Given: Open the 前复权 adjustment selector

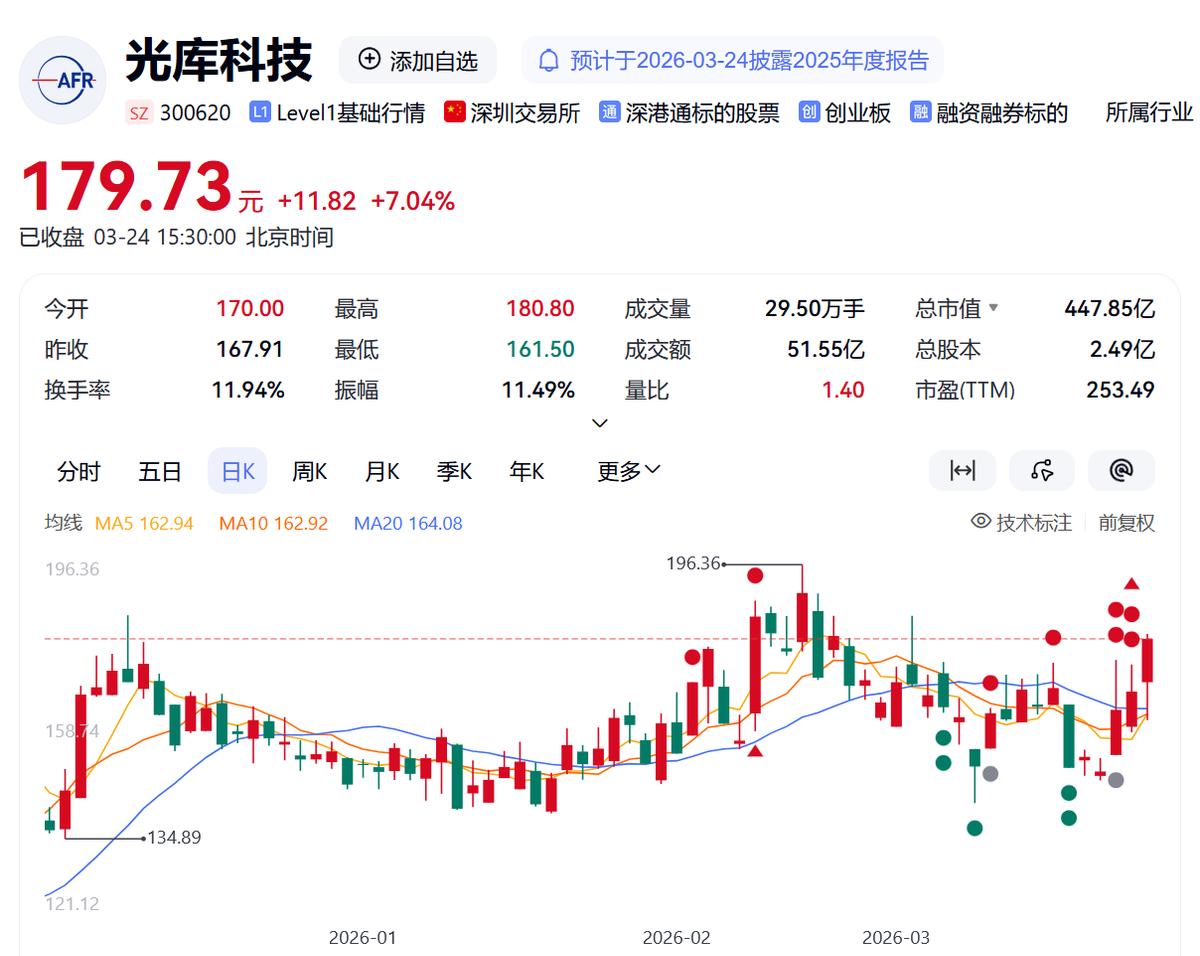Looking at the screenshot, I should click(1126, 522).
